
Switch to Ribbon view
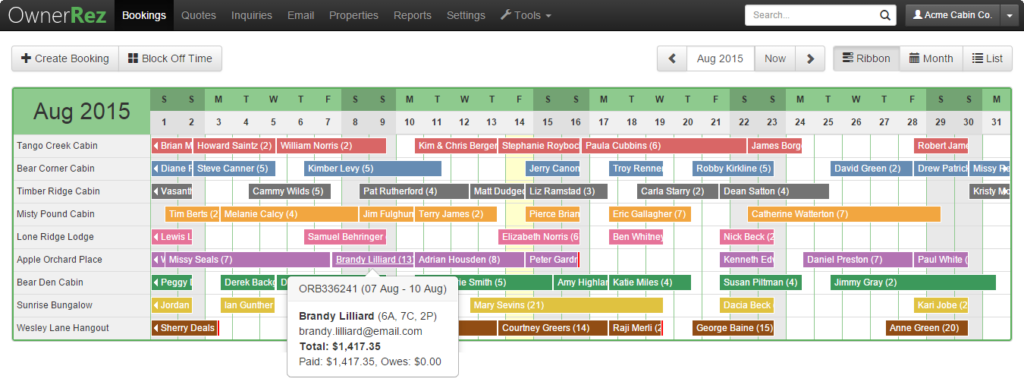click(866, 59)
